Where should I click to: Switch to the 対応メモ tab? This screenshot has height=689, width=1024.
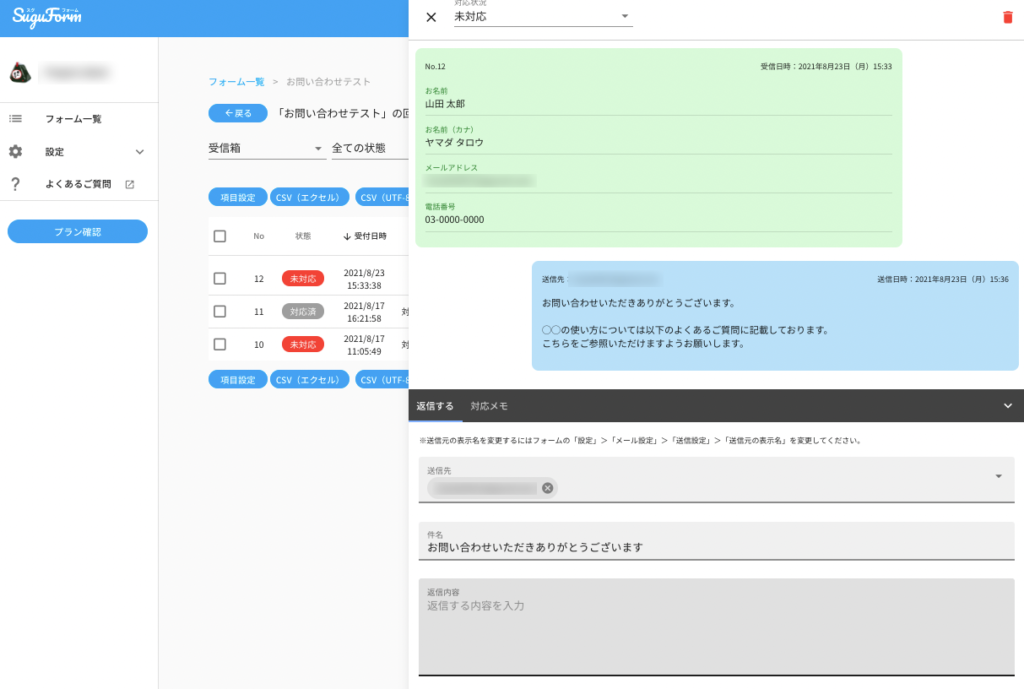pos(489,406)
